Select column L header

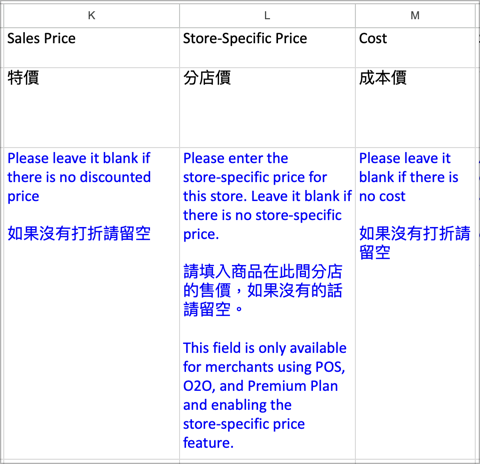pyautogui.click(x=267, y=15)
